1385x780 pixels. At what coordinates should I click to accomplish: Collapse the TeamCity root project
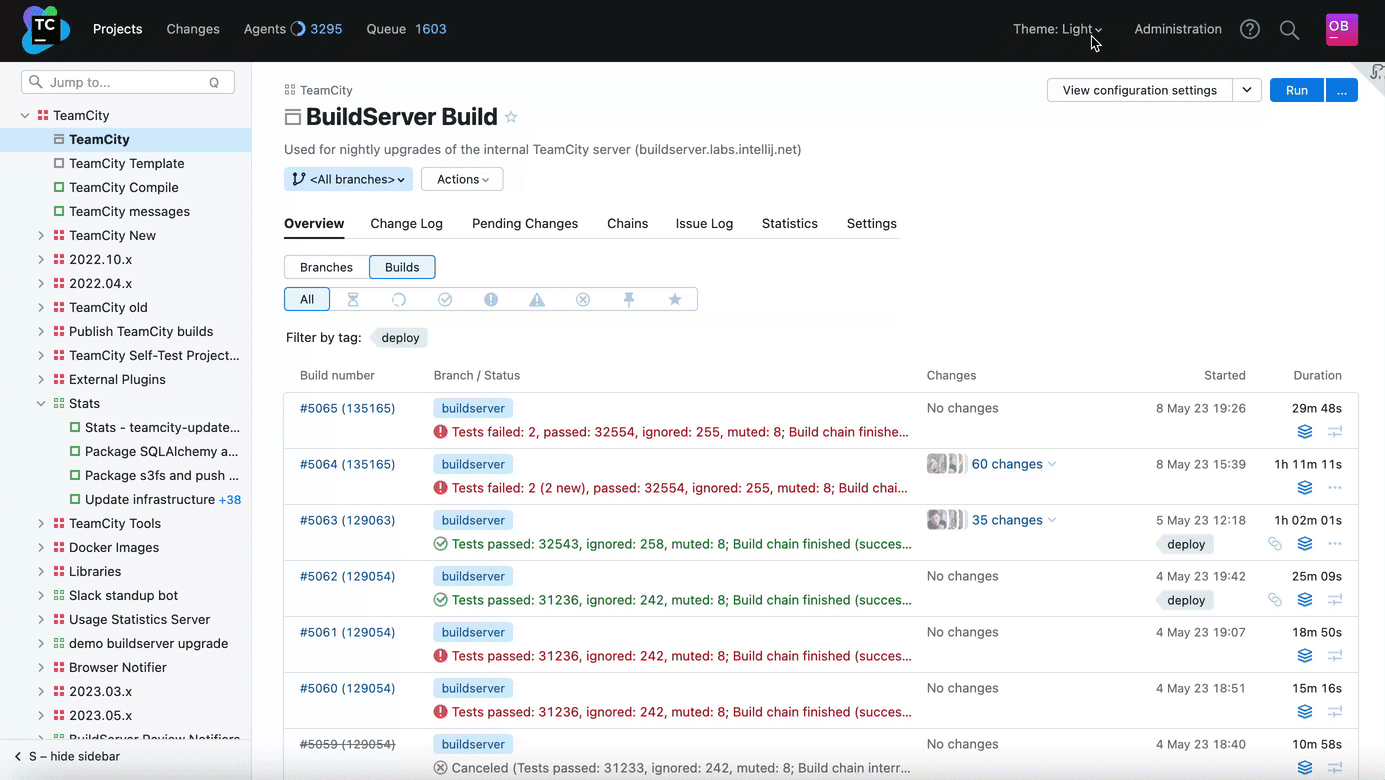[x=25, y=115]
